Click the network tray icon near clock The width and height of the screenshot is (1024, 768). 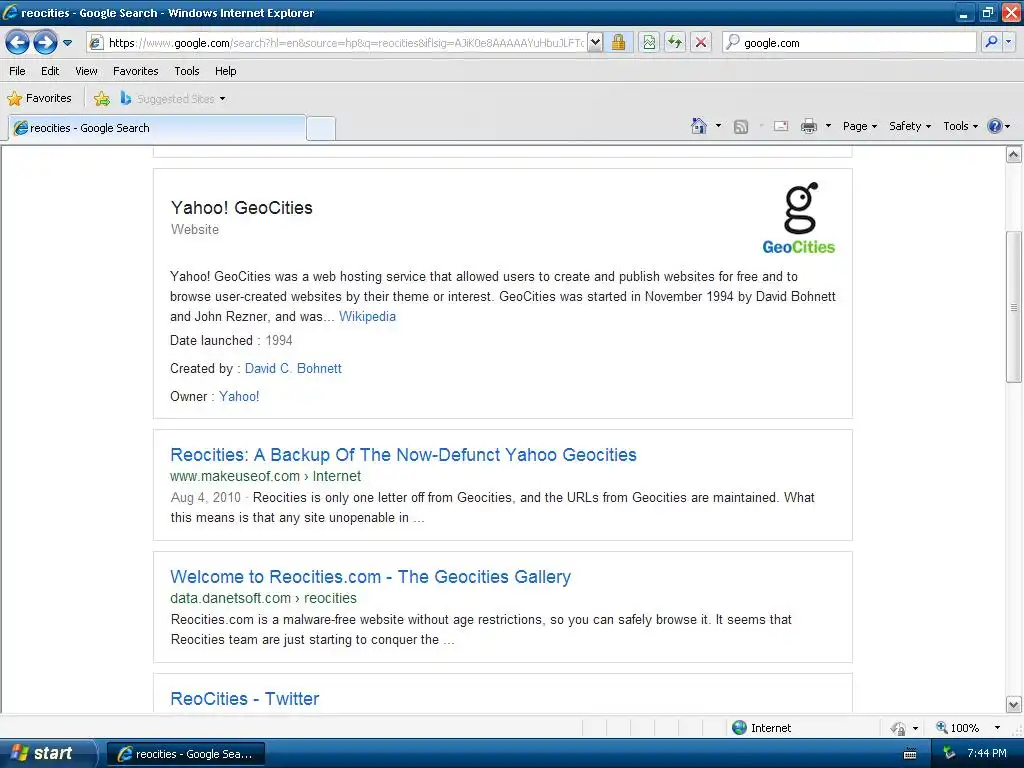[x=950, y=754]
